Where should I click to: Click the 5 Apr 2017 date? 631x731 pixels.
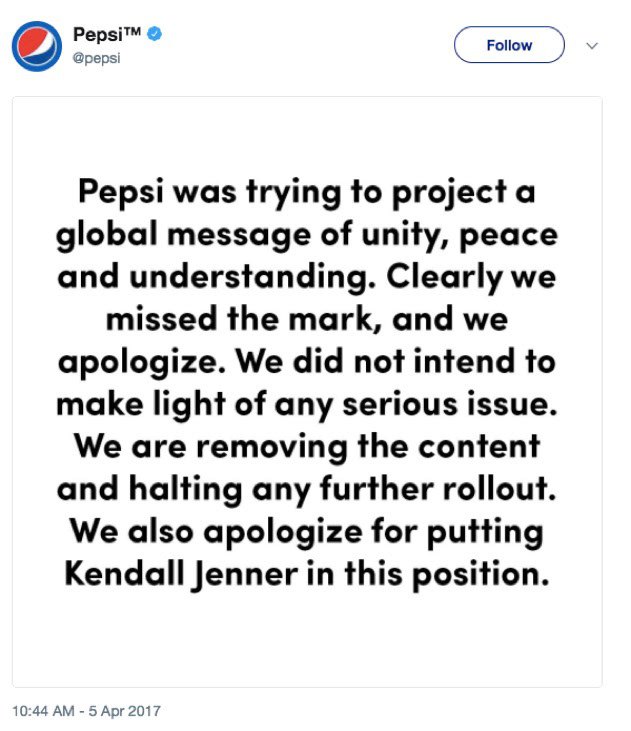click(x=125, y=711)
